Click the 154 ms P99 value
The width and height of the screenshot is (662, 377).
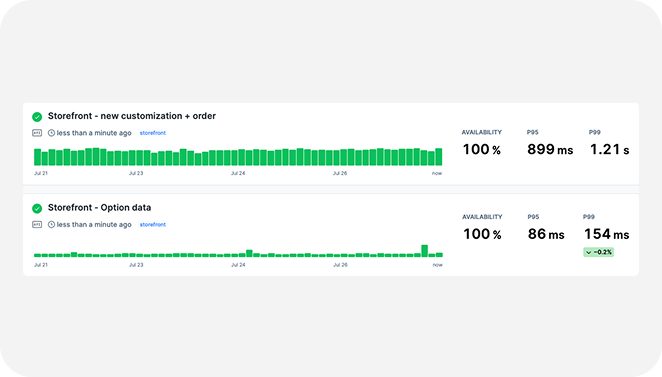pos(607,234)
